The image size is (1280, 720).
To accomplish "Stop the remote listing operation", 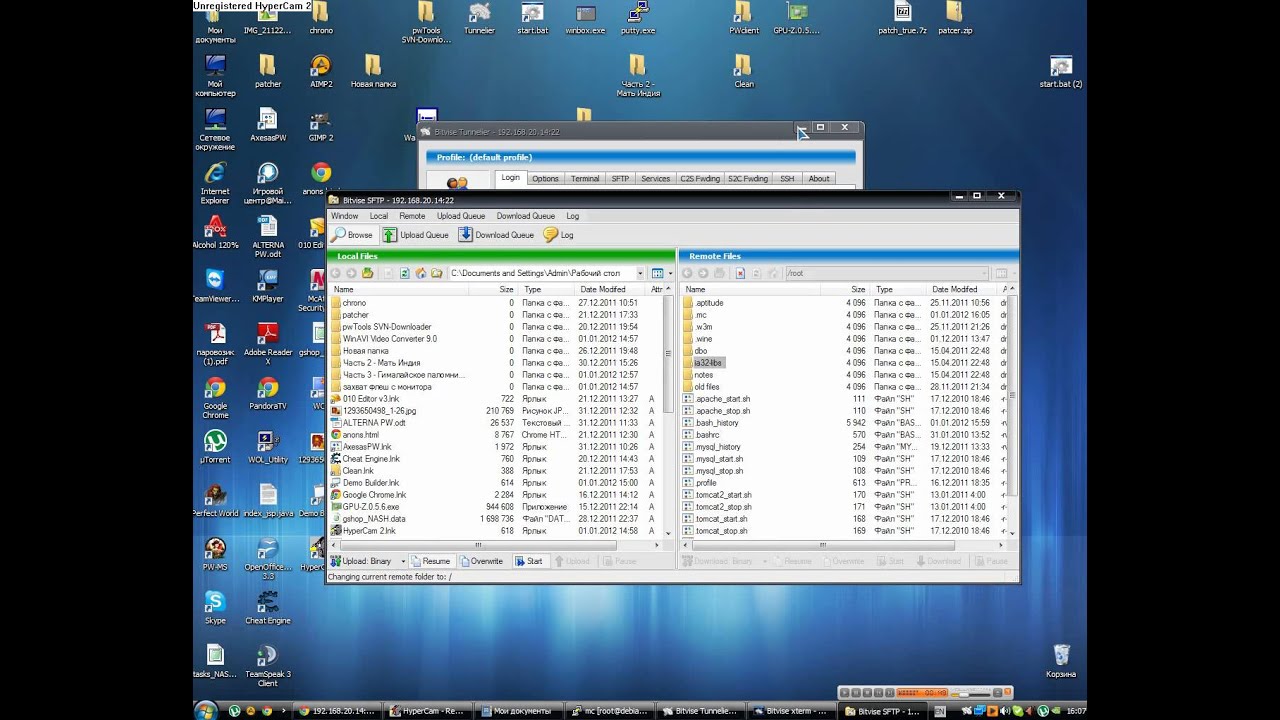I will [x=740, y=273].
